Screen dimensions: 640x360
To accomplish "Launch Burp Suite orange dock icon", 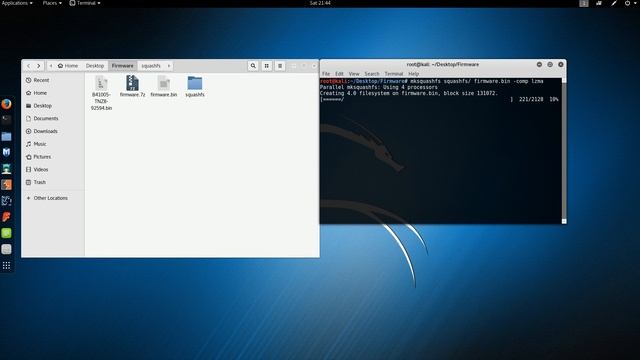I will 6,184.
